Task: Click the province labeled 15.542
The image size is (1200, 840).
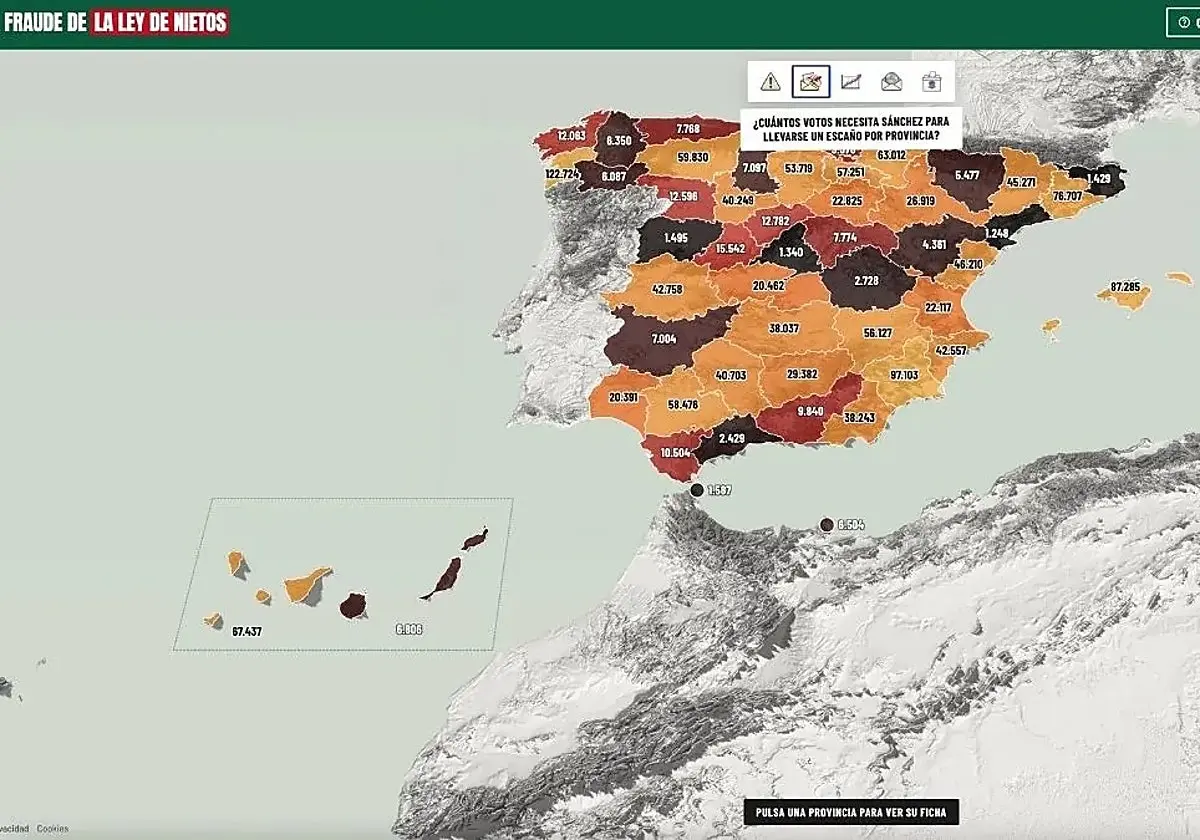Action: pyautogui.click(x=730, y=248)
